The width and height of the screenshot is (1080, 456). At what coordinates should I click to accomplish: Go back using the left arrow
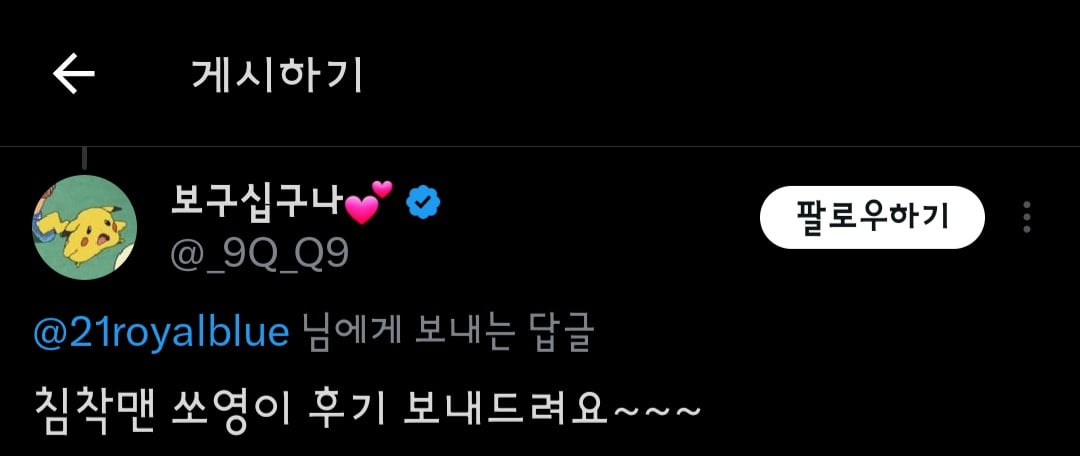coord(74,74)
